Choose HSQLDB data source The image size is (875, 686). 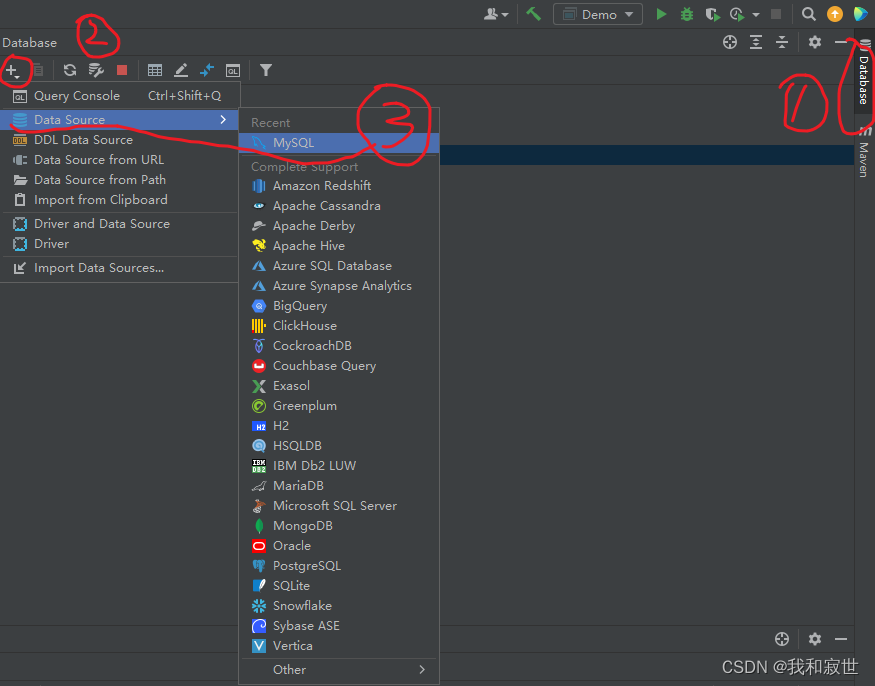point(339,445)
